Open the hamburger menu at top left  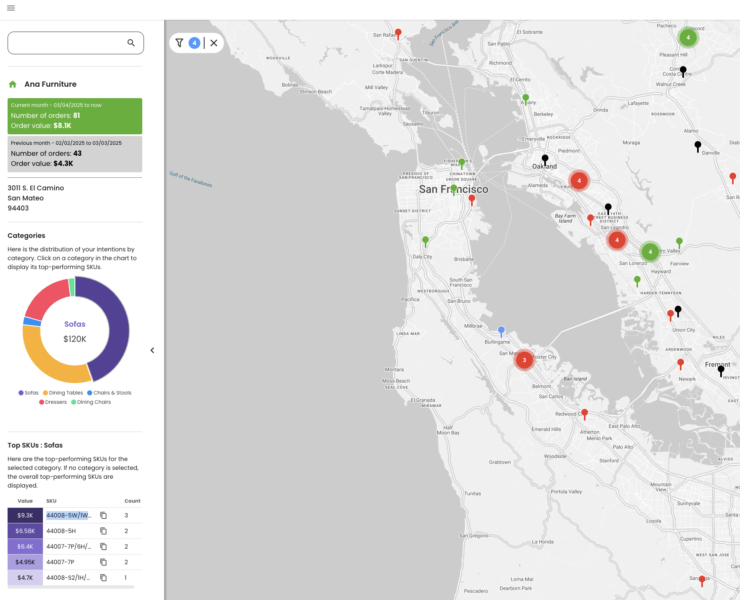pos(10,8)
